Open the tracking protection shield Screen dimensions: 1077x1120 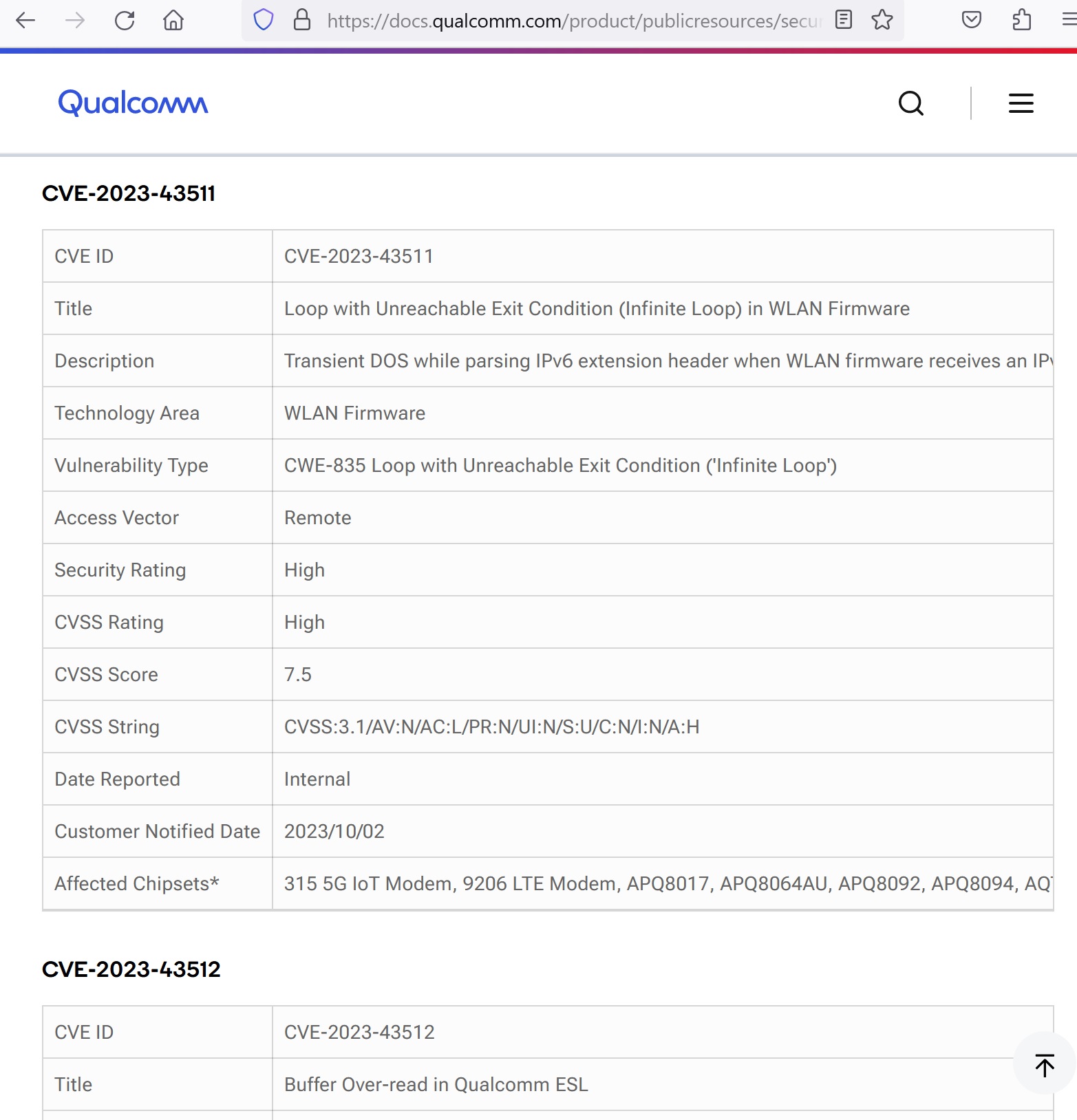coord(264,20)
